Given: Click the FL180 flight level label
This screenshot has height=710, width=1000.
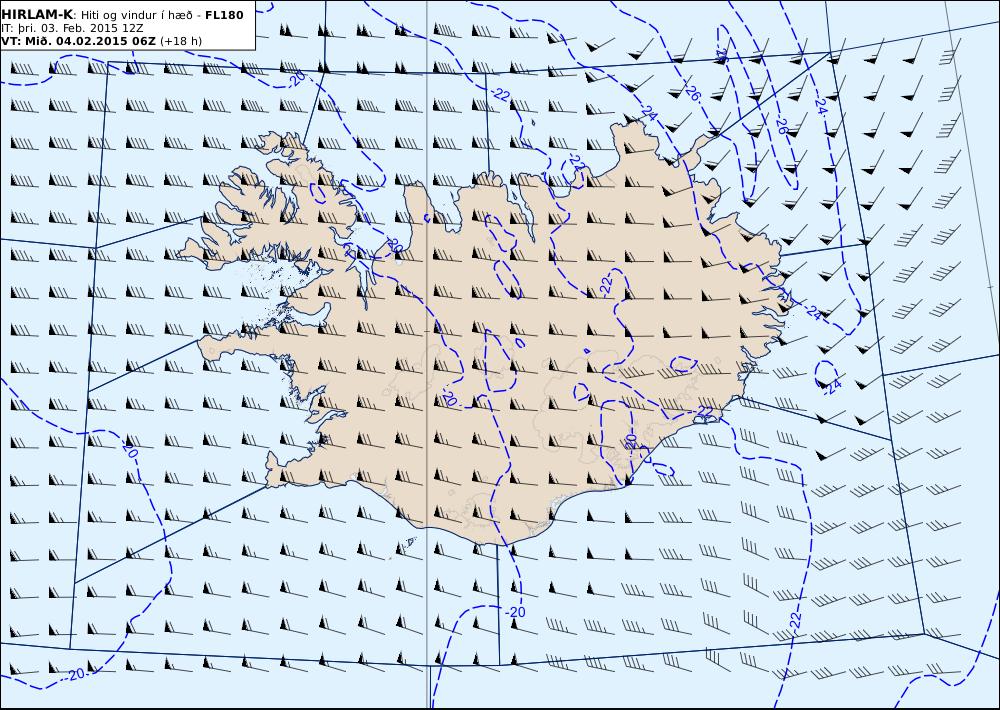Looking at the screenshot, I should click(224, 15).
